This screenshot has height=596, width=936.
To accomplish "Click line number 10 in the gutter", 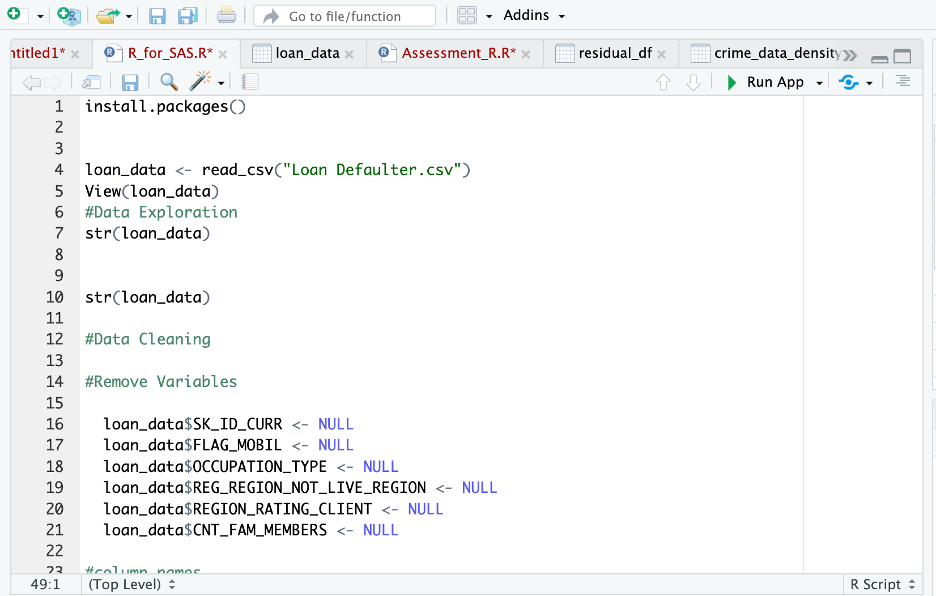I will point(55,297).
